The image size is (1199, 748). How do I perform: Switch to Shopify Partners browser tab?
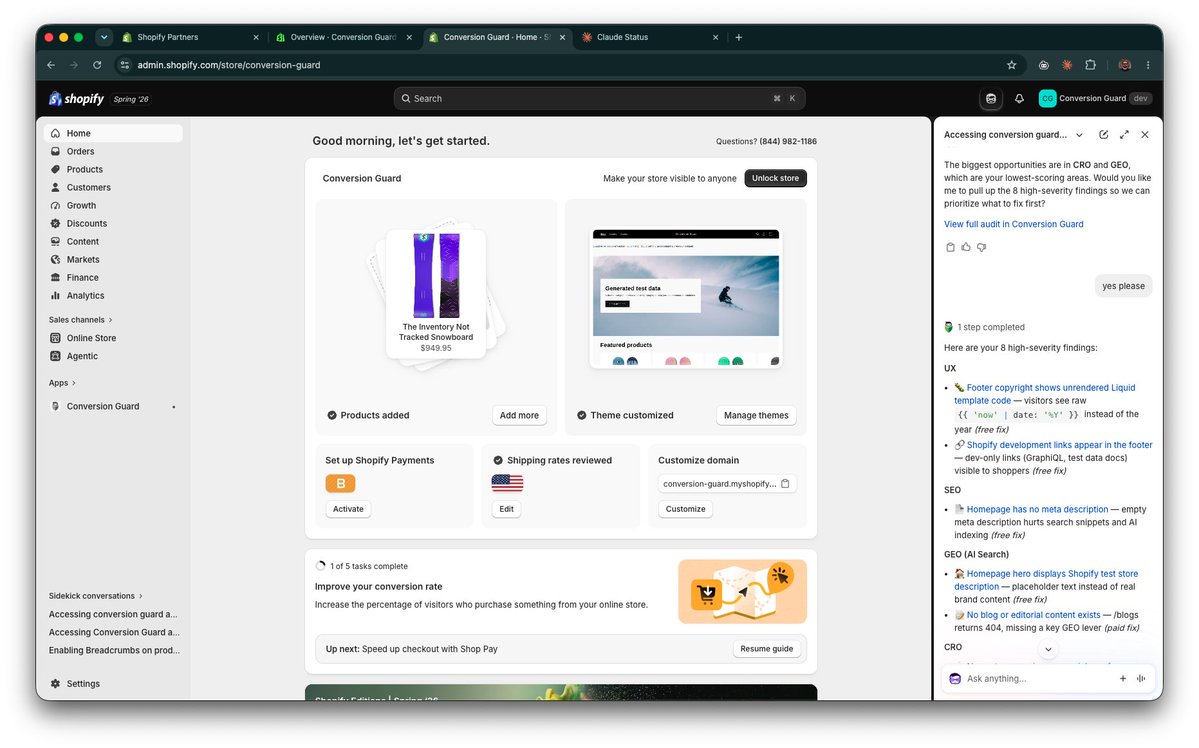(x=190, y=37)
